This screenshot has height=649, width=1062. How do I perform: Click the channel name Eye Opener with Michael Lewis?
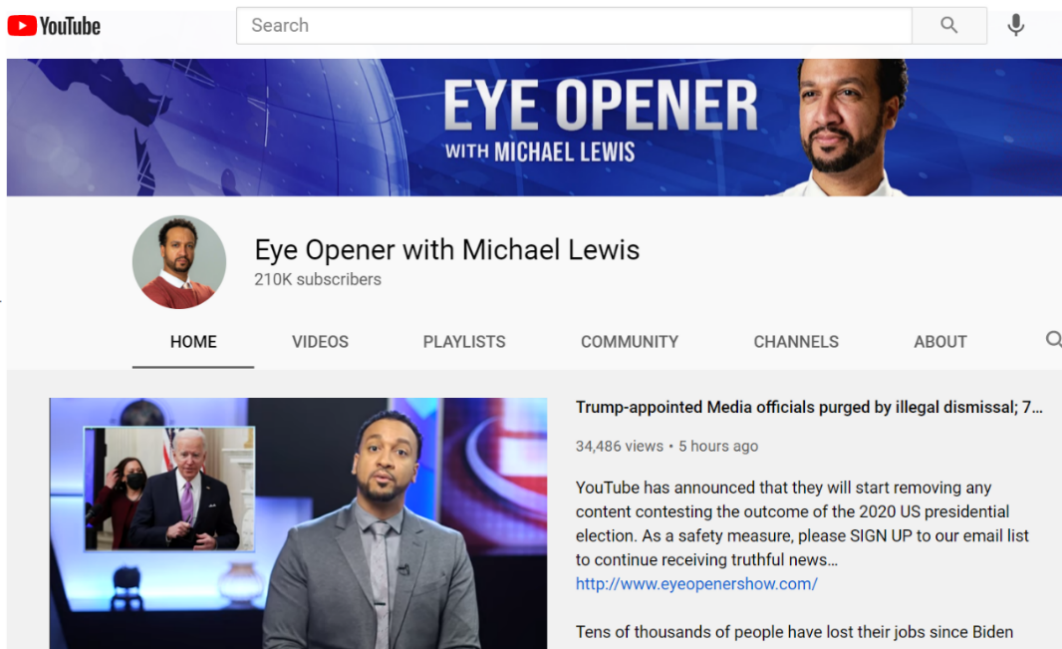click(447, 249)
